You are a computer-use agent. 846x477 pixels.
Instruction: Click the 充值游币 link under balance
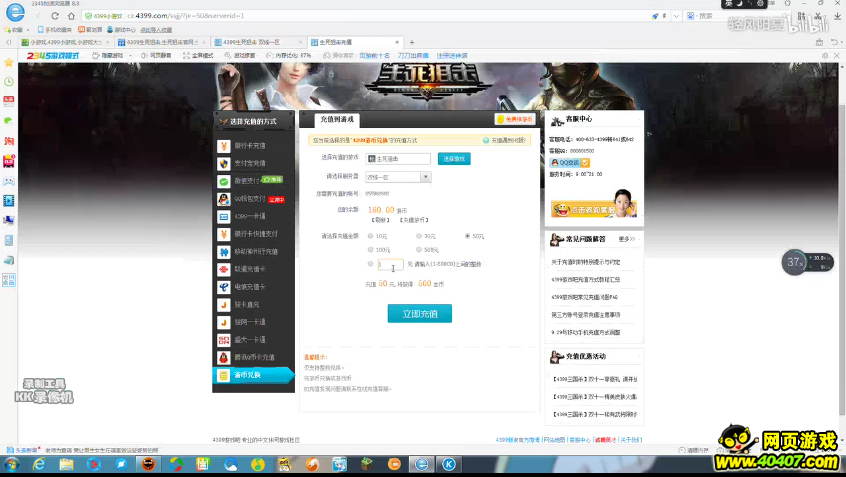point(414,220)
